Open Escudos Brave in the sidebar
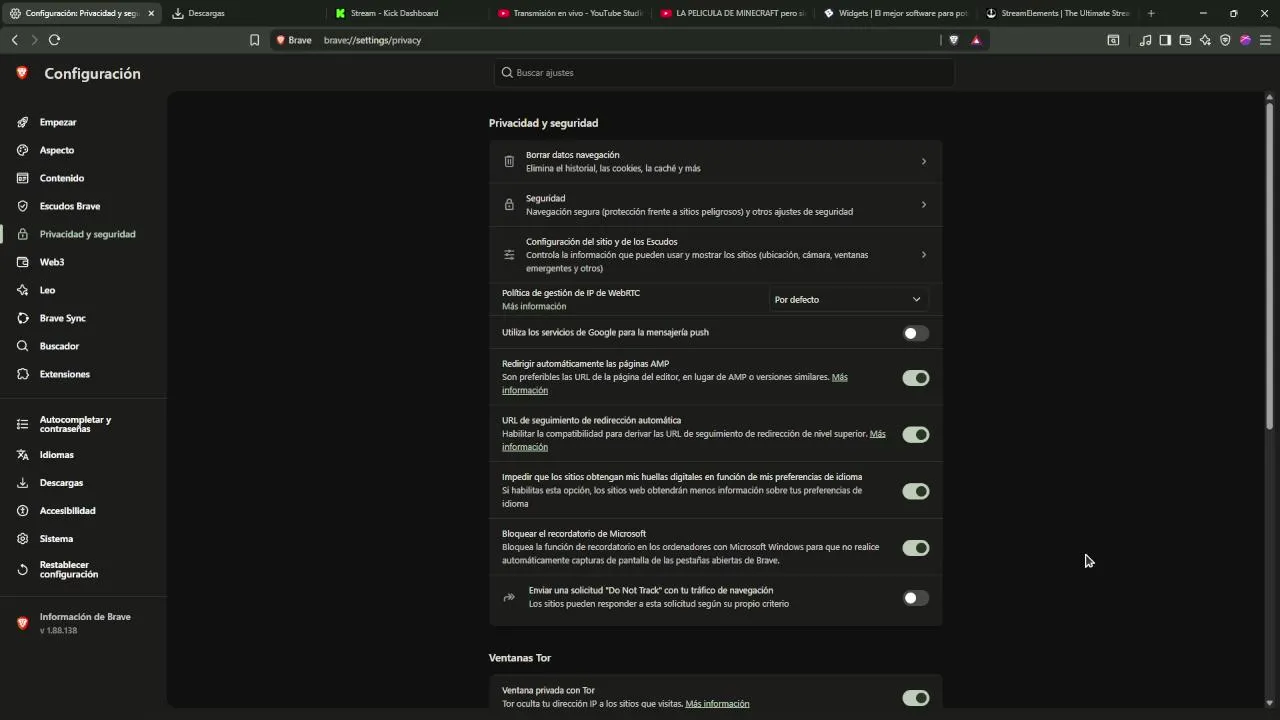The height and width of the screenshot is (720, 1280). [x=70, y=206]
